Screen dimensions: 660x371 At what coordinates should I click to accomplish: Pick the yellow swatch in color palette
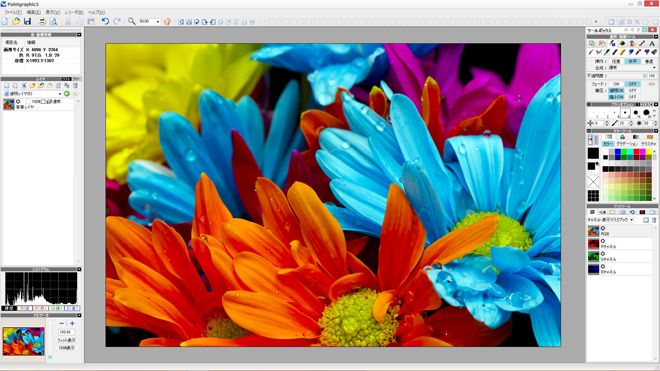tap(649, 152)
